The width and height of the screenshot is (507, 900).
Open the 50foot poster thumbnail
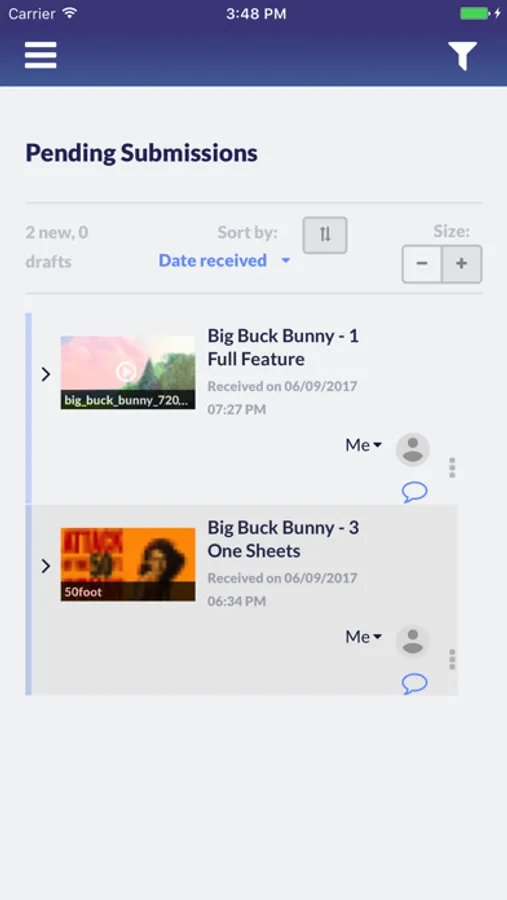[x=128, y=564]
